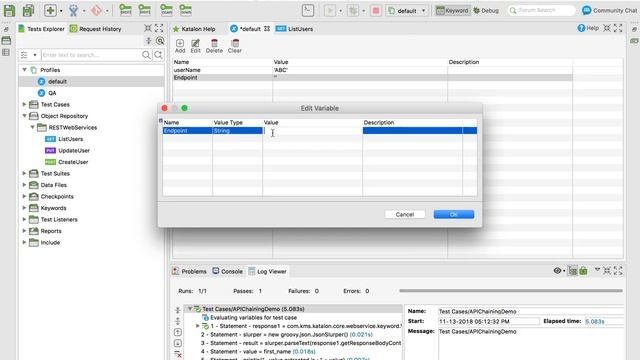Expand the Include folder
Image resolution: width=640 pixels, height=360 pixels.
(x=24, y=242)
